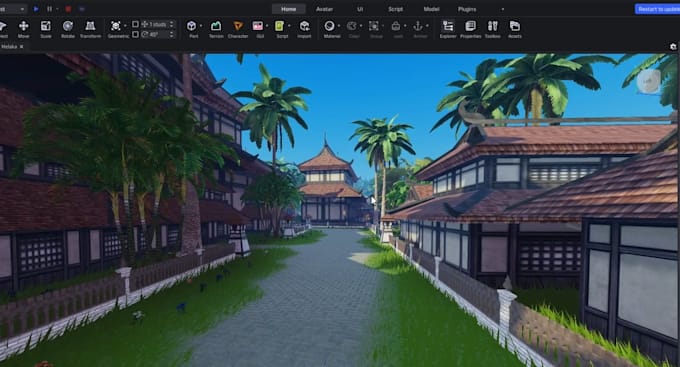
Task: Open the Properties panel
Action: tap(471, 29)
